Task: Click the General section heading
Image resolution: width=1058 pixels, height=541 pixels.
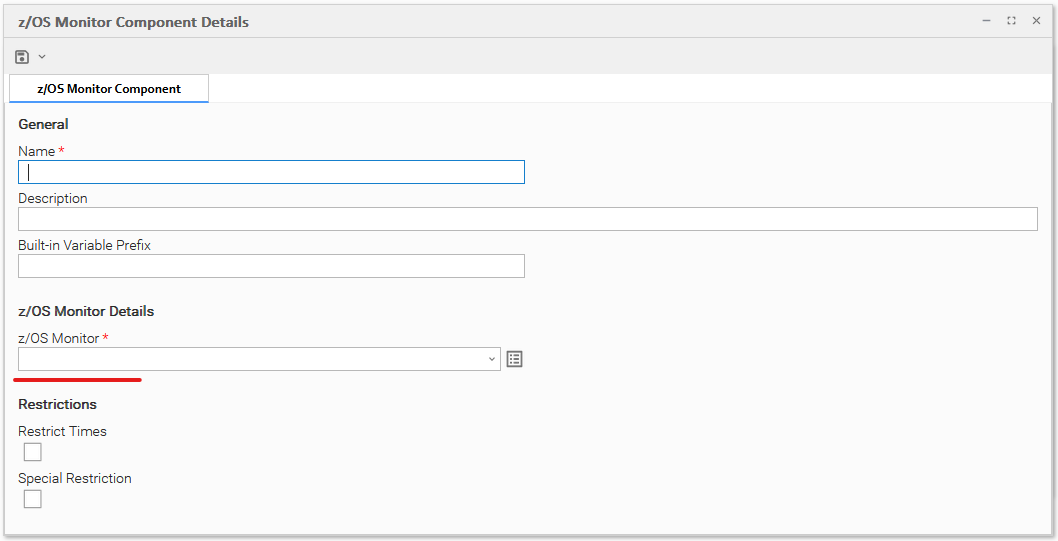Action: coord(43,124)
